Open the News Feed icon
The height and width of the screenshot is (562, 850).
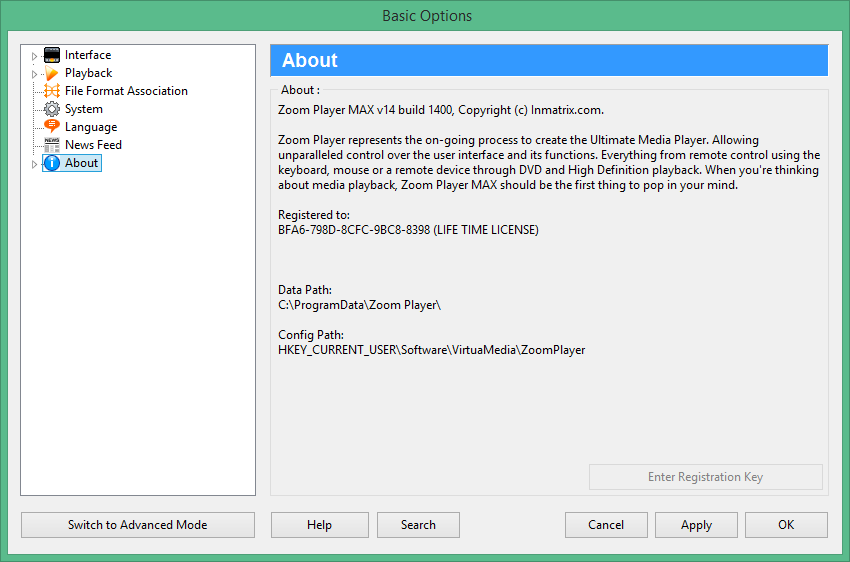[52, 145]
